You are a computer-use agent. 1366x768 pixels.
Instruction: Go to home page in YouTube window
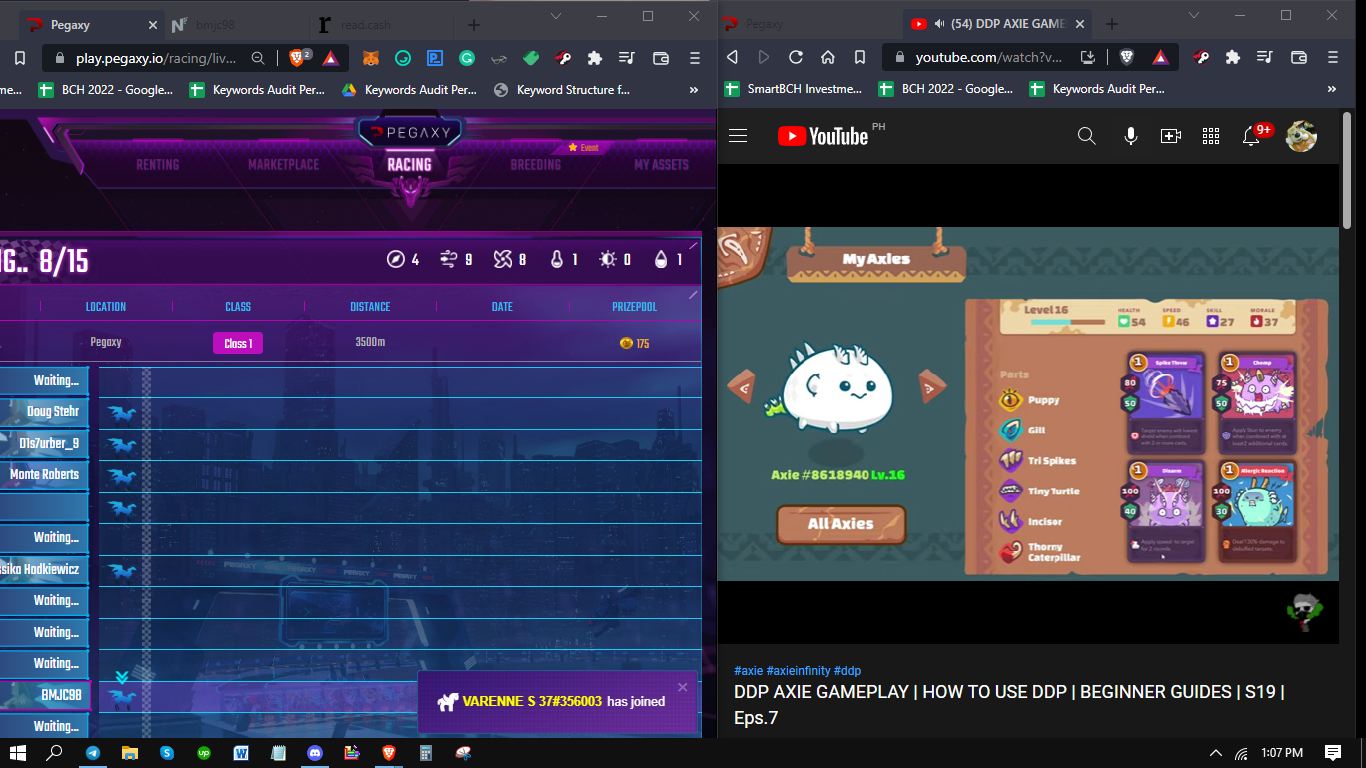tap(828, 57)
